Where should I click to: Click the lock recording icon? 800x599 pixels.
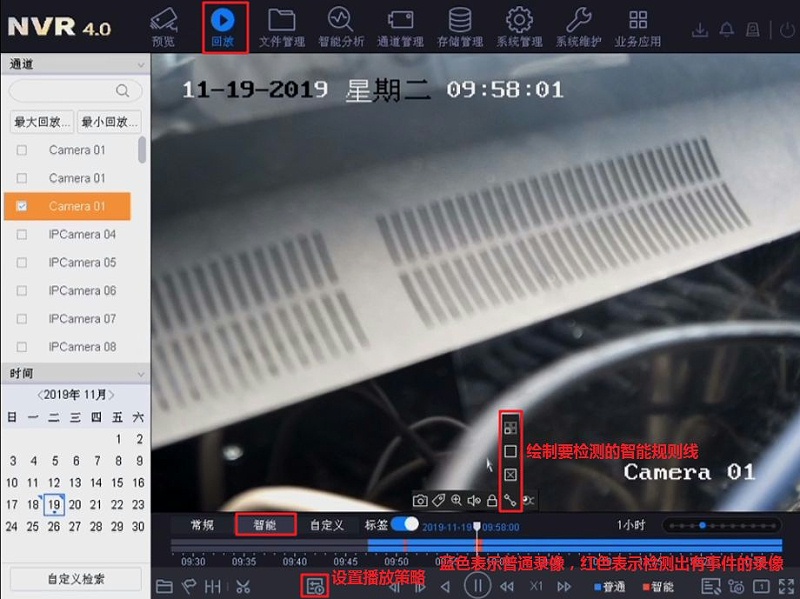click(492, 500)
